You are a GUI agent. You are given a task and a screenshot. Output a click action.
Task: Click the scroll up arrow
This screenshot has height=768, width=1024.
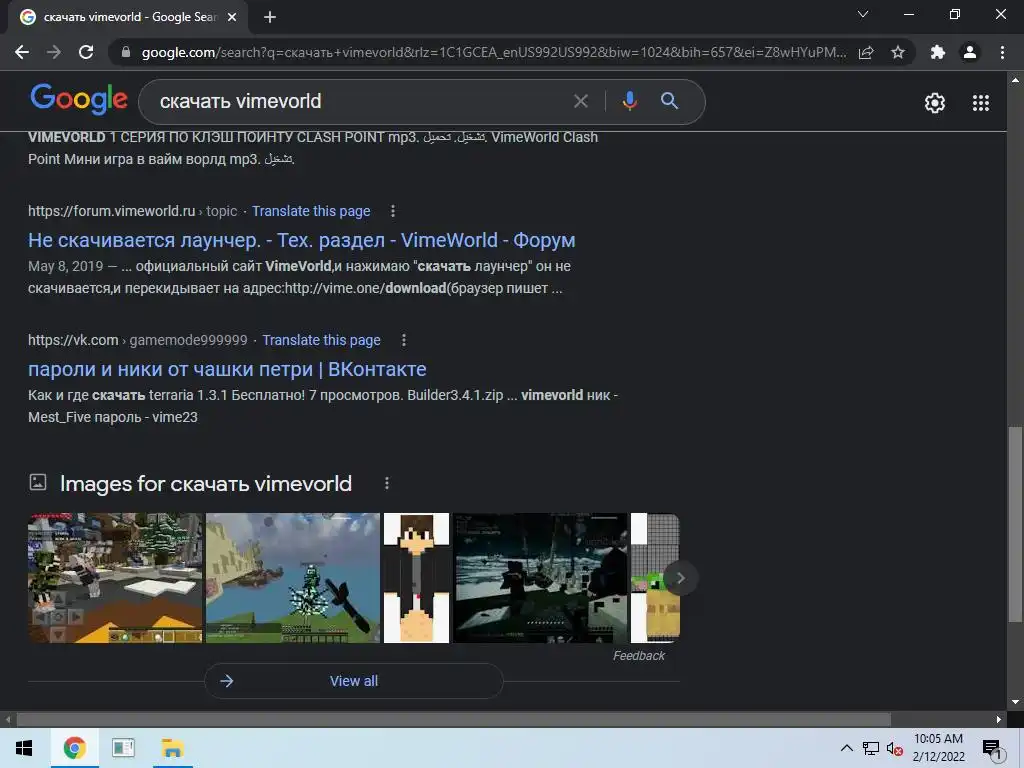[x=1015, y=80]
